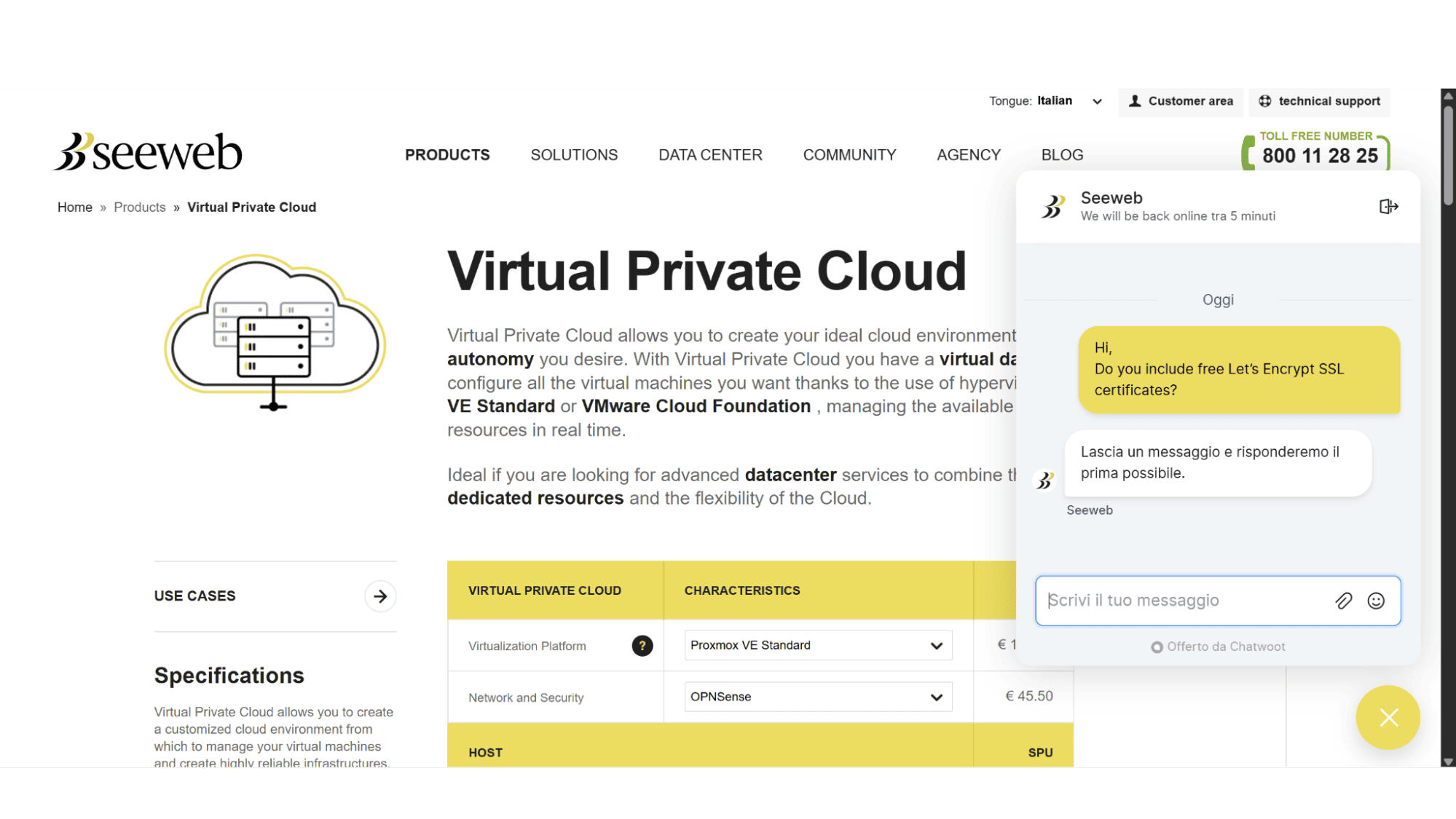Click the € 45.50 price cell
Viewport: 1456px width, 819px height.
coord(1029,697)
